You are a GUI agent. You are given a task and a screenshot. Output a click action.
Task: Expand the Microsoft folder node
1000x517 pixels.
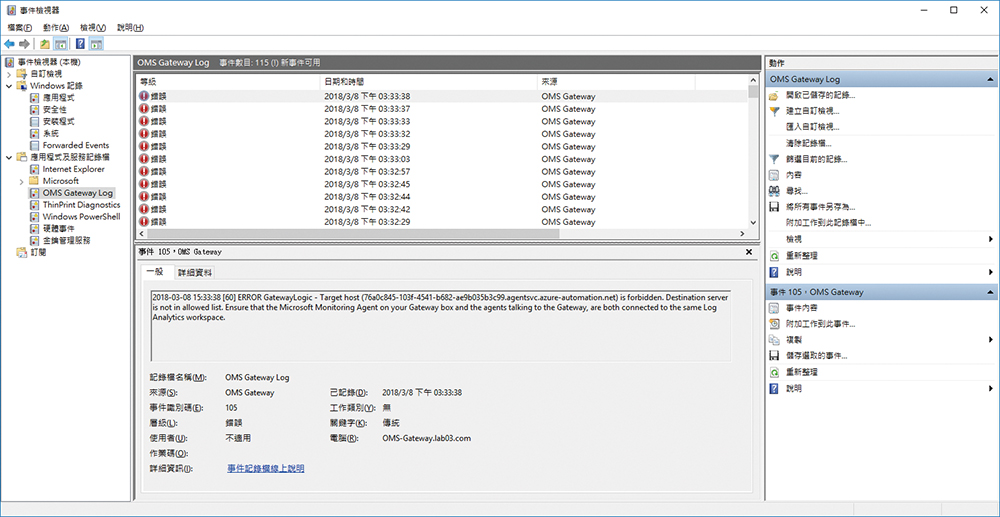click(22, 181)
